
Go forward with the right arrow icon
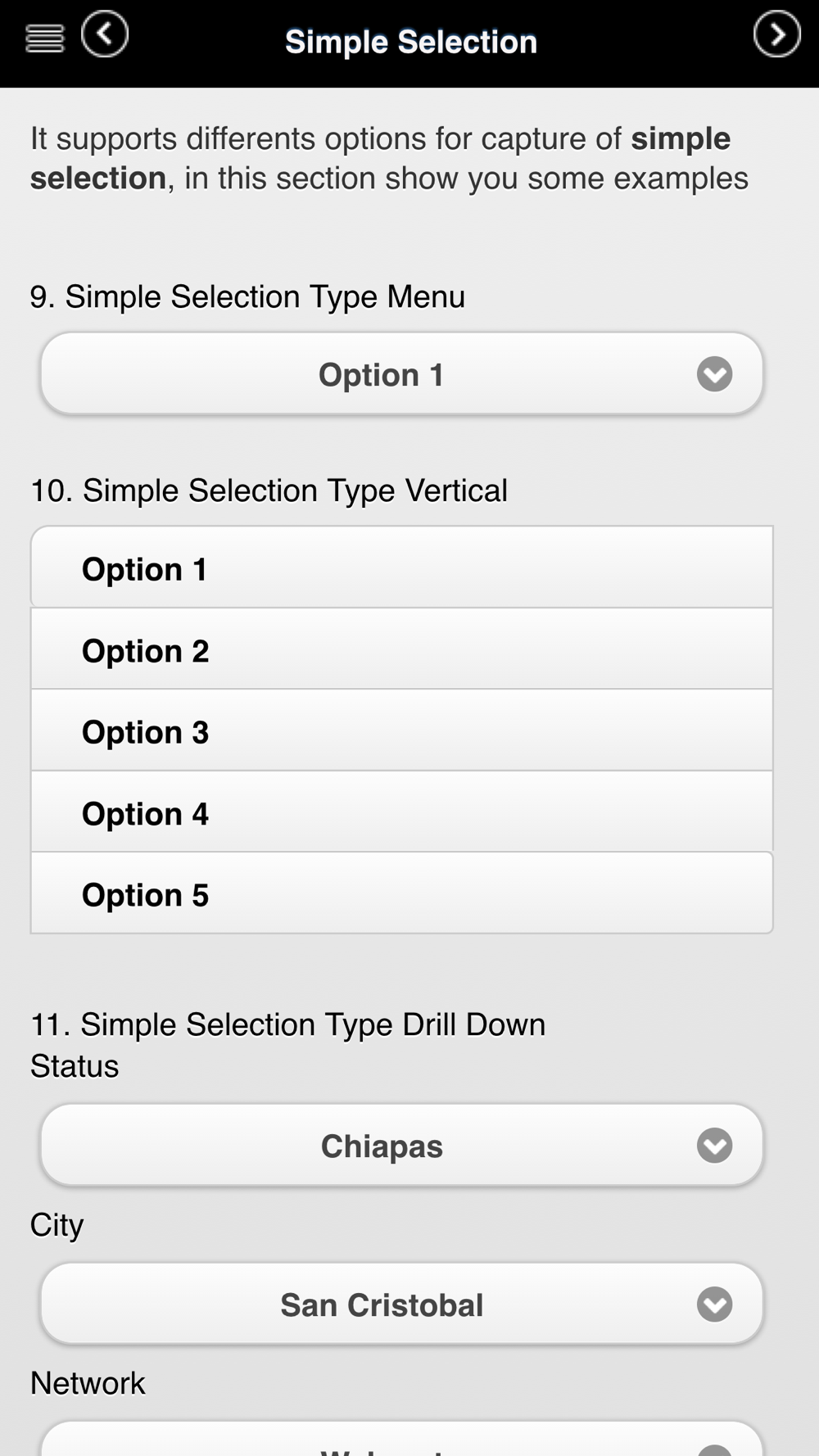(776, 34)
